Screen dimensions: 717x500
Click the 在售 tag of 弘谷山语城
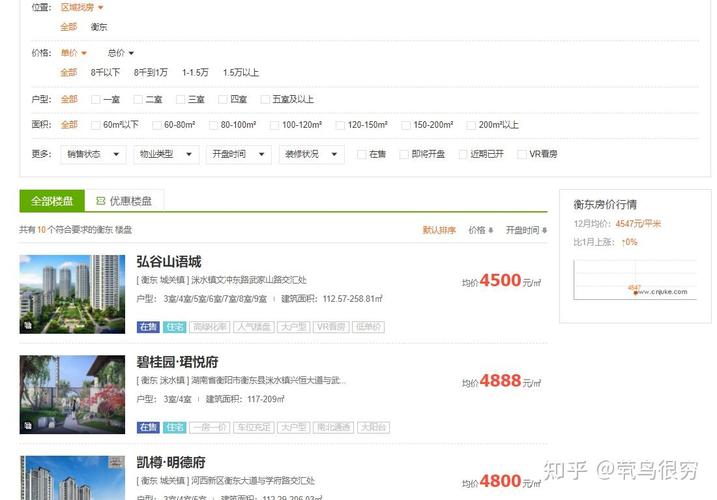click(x=148, y=327)
